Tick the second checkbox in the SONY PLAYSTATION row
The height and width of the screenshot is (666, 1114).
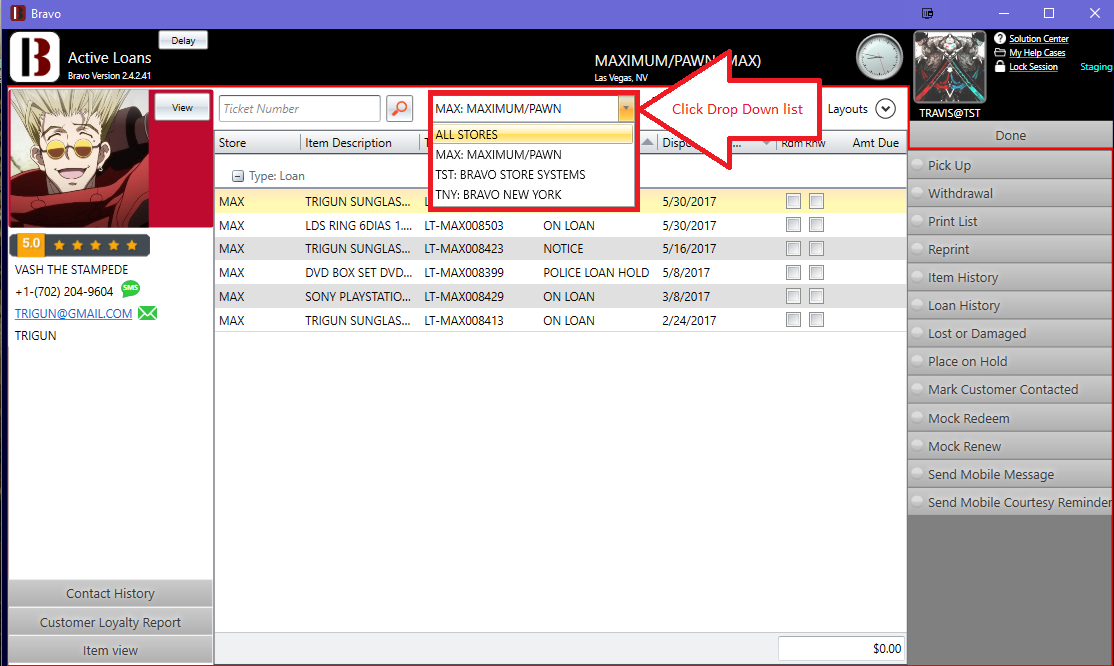(x=816, y=296)
